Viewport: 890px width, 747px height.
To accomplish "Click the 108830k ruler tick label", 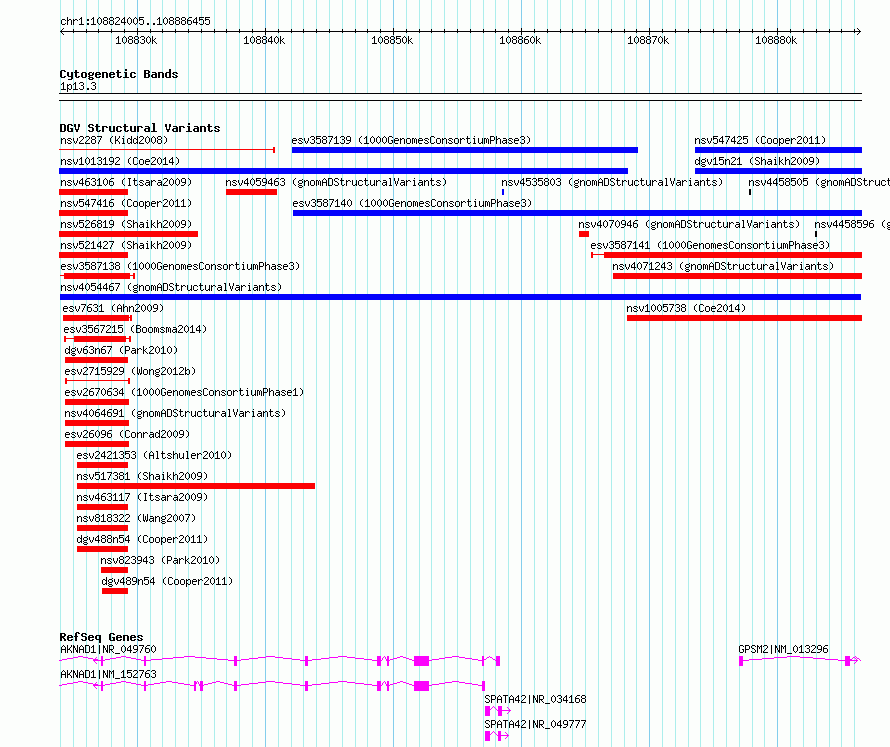I will tap(136, 41).
